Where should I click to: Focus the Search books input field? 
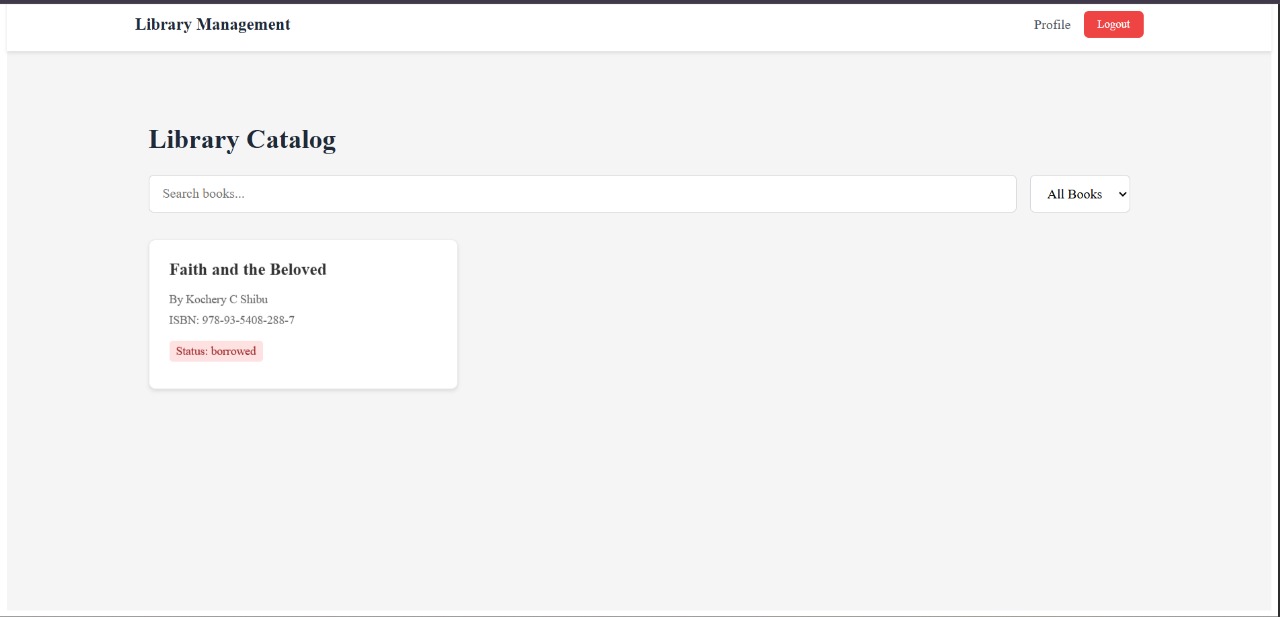(582, 194)
